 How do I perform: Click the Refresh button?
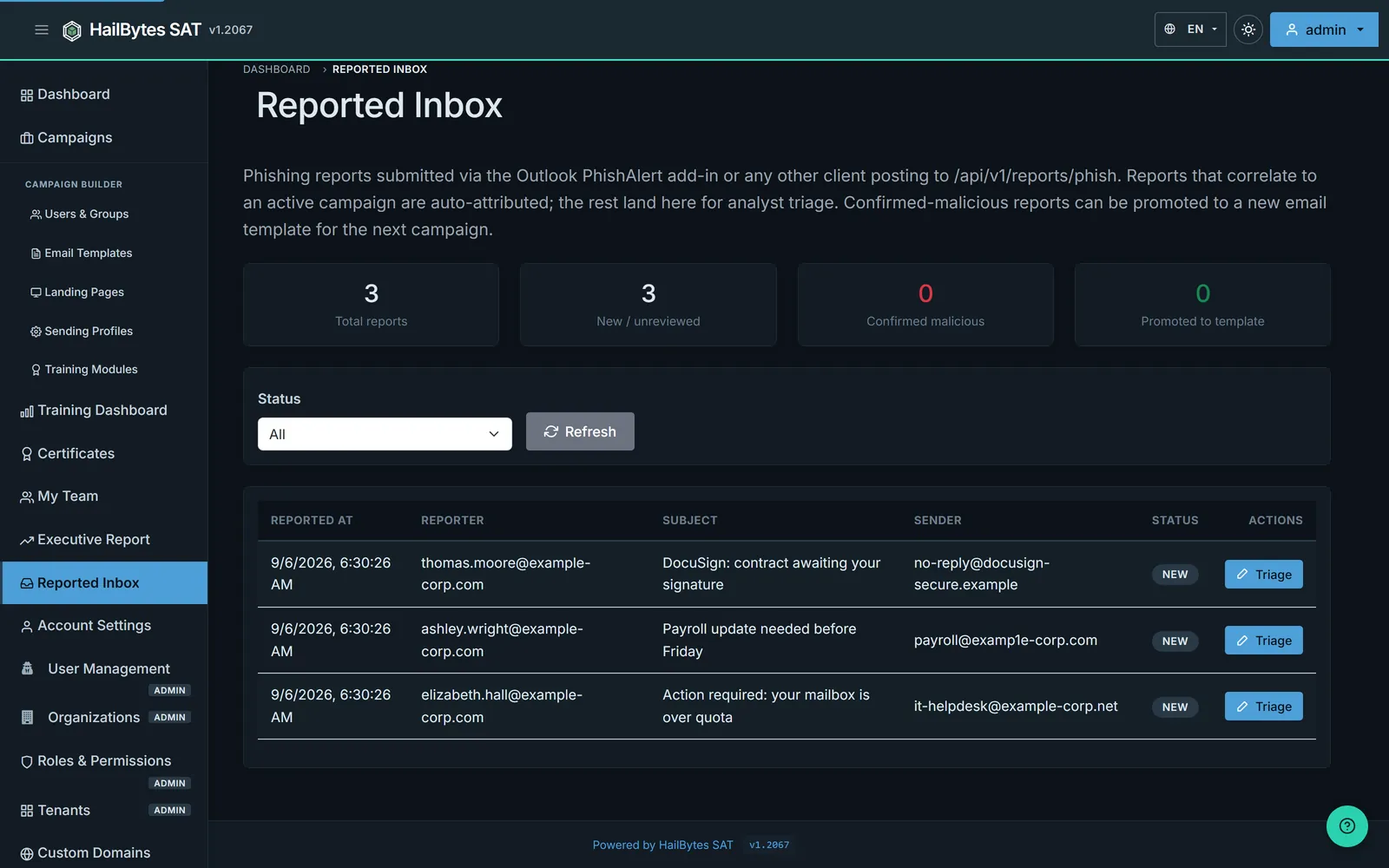[x=580, y=431]
